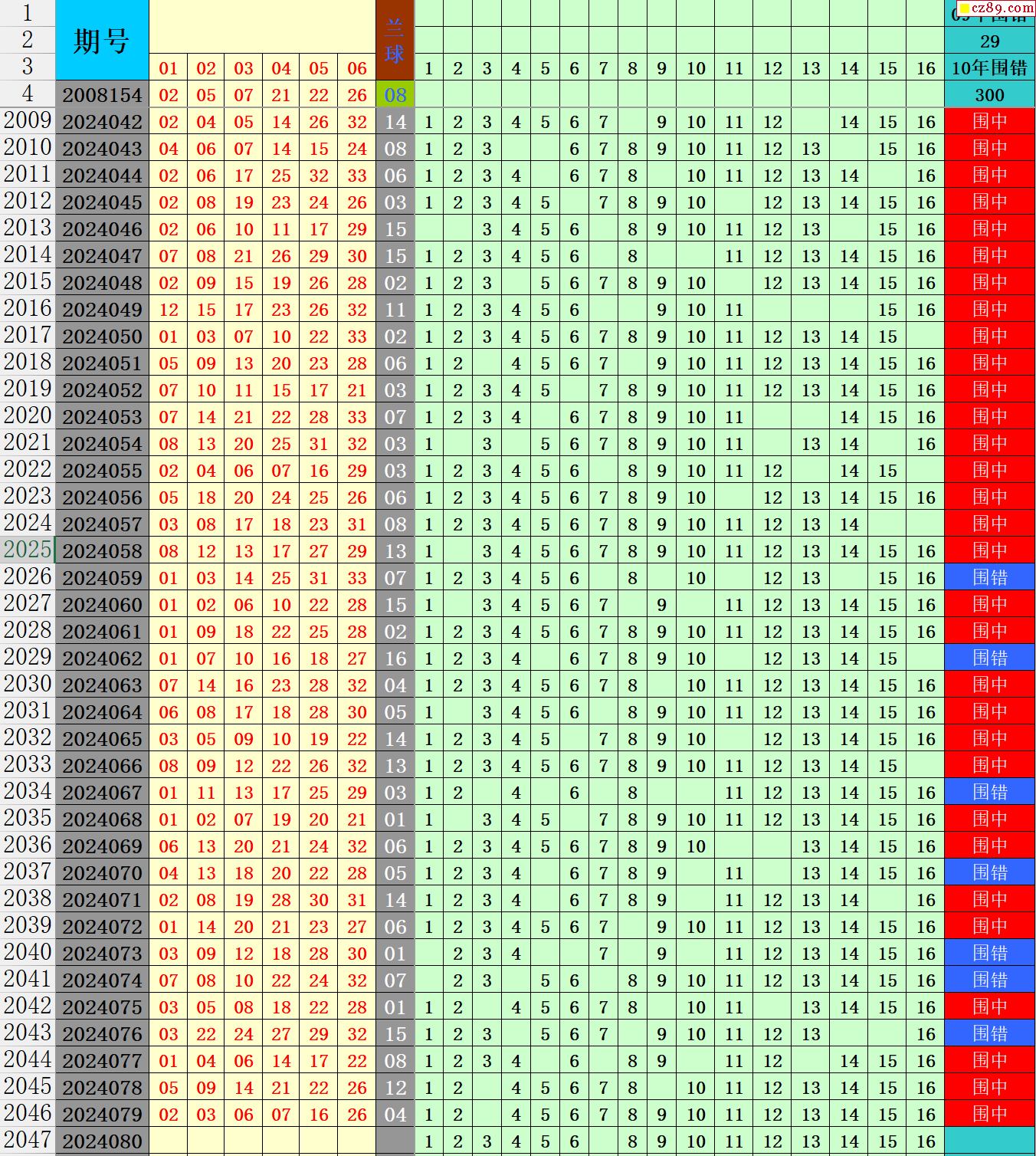The width and height of the screenshot is (1036, 1156).
Task: Click the 围中 result for issue 2024042
Action: [989, 121]
